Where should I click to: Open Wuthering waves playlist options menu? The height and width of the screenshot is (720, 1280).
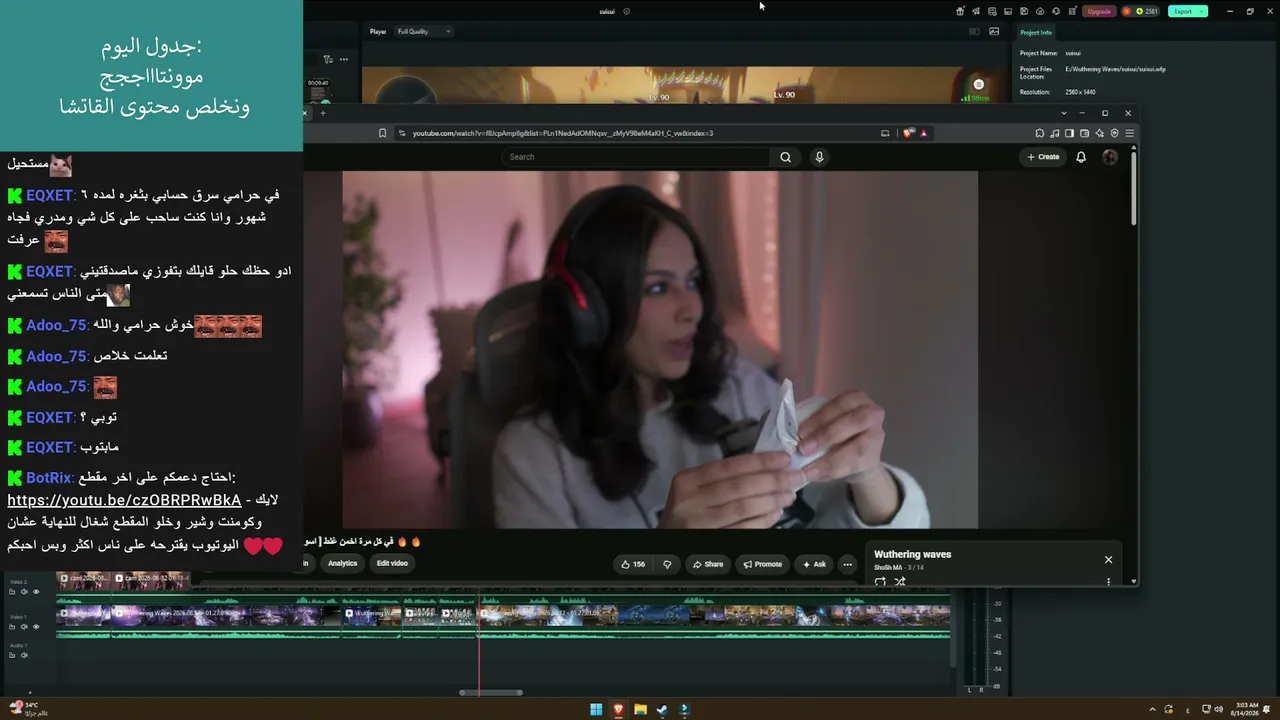[x=1108, y=581]
